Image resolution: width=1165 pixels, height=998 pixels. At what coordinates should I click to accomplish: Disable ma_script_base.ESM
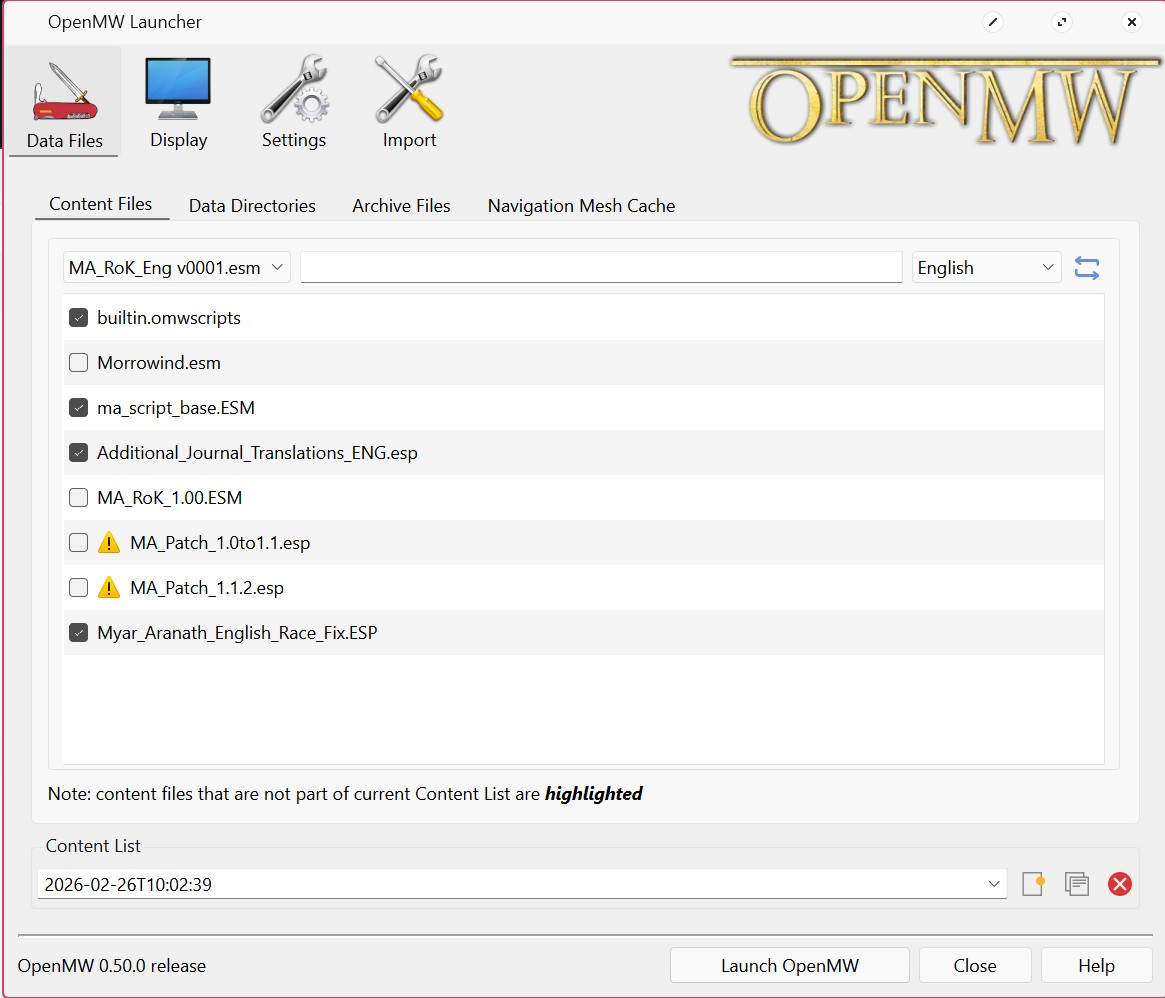tap(78, 407)
